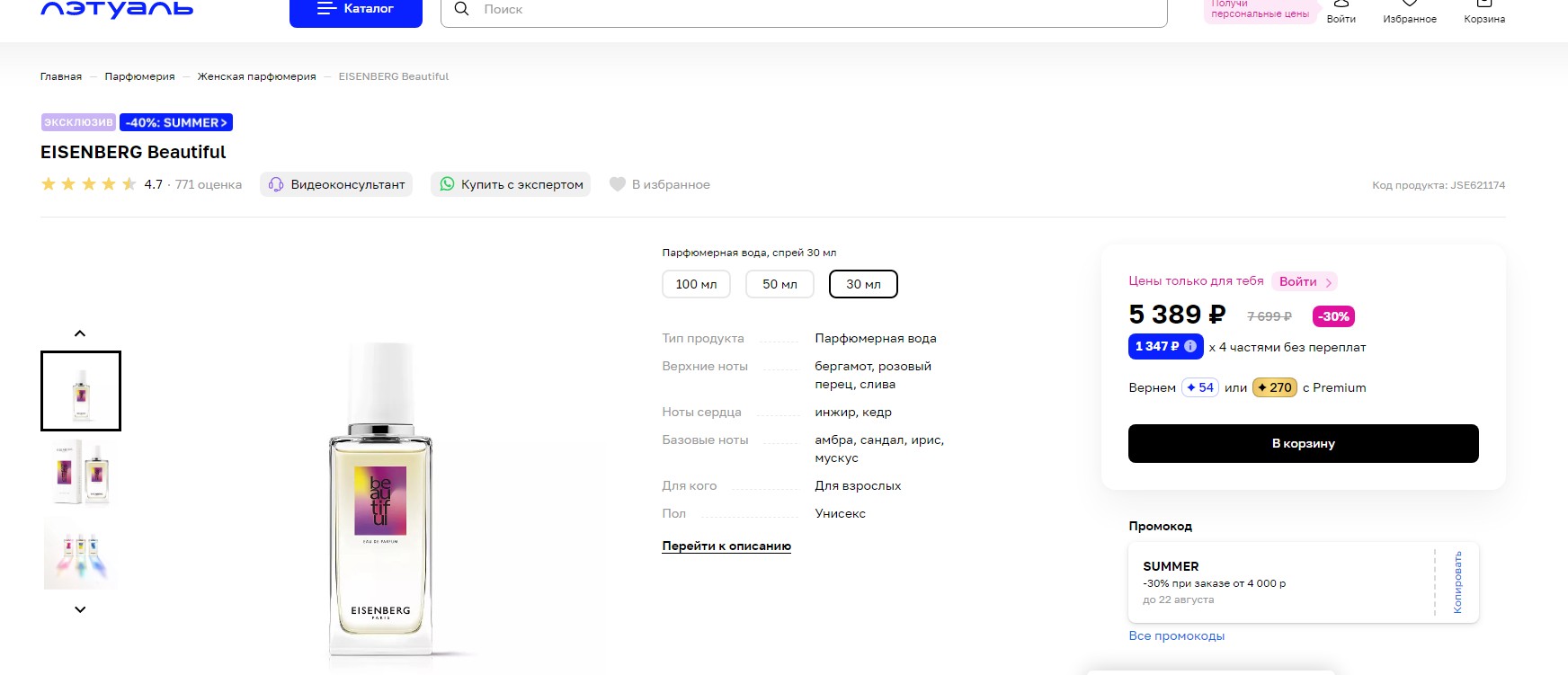Click the -30% discount badge
The height and width of the screenshot is (675, 1568).
(1333, 316)
